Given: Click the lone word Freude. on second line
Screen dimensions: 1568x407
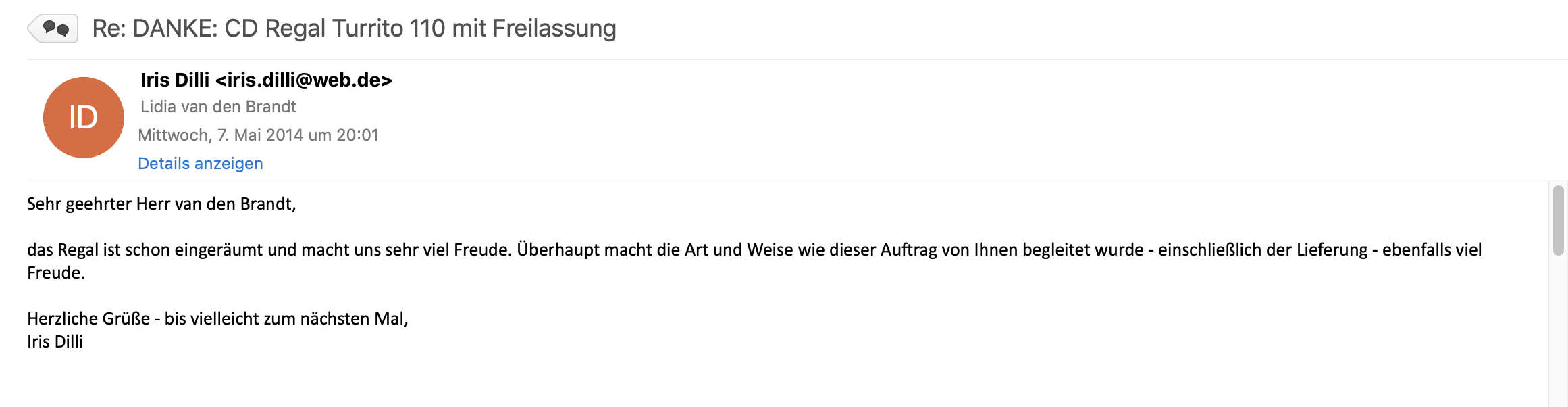Looking at the screenshot, I should point(56,273).
